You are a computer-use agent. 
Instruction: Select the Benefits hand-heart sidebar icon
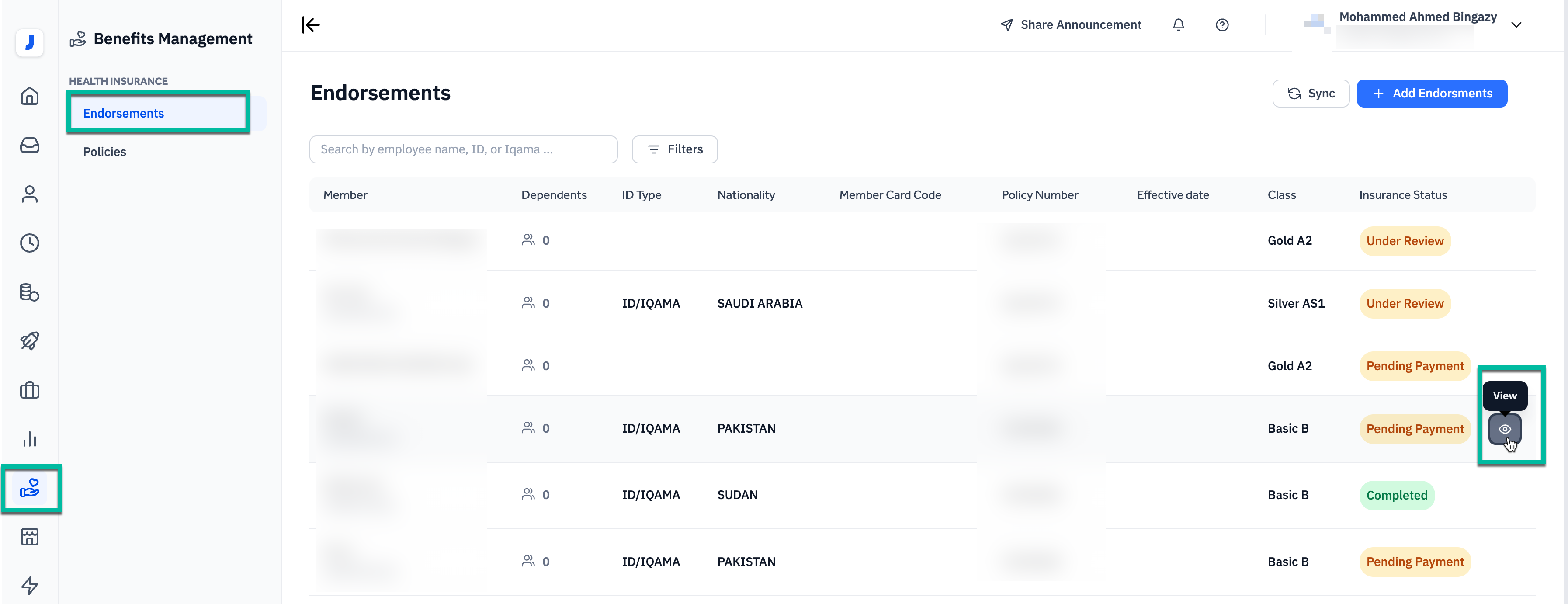[x=29, y=488]
